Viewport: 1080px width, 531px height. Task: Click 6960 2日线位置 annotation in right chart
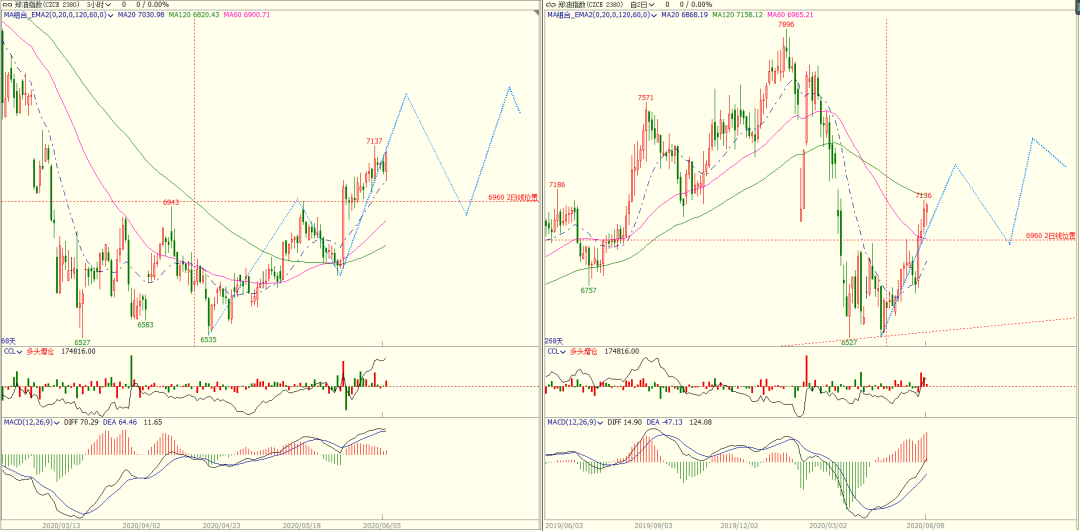[x=1050, y=236]
